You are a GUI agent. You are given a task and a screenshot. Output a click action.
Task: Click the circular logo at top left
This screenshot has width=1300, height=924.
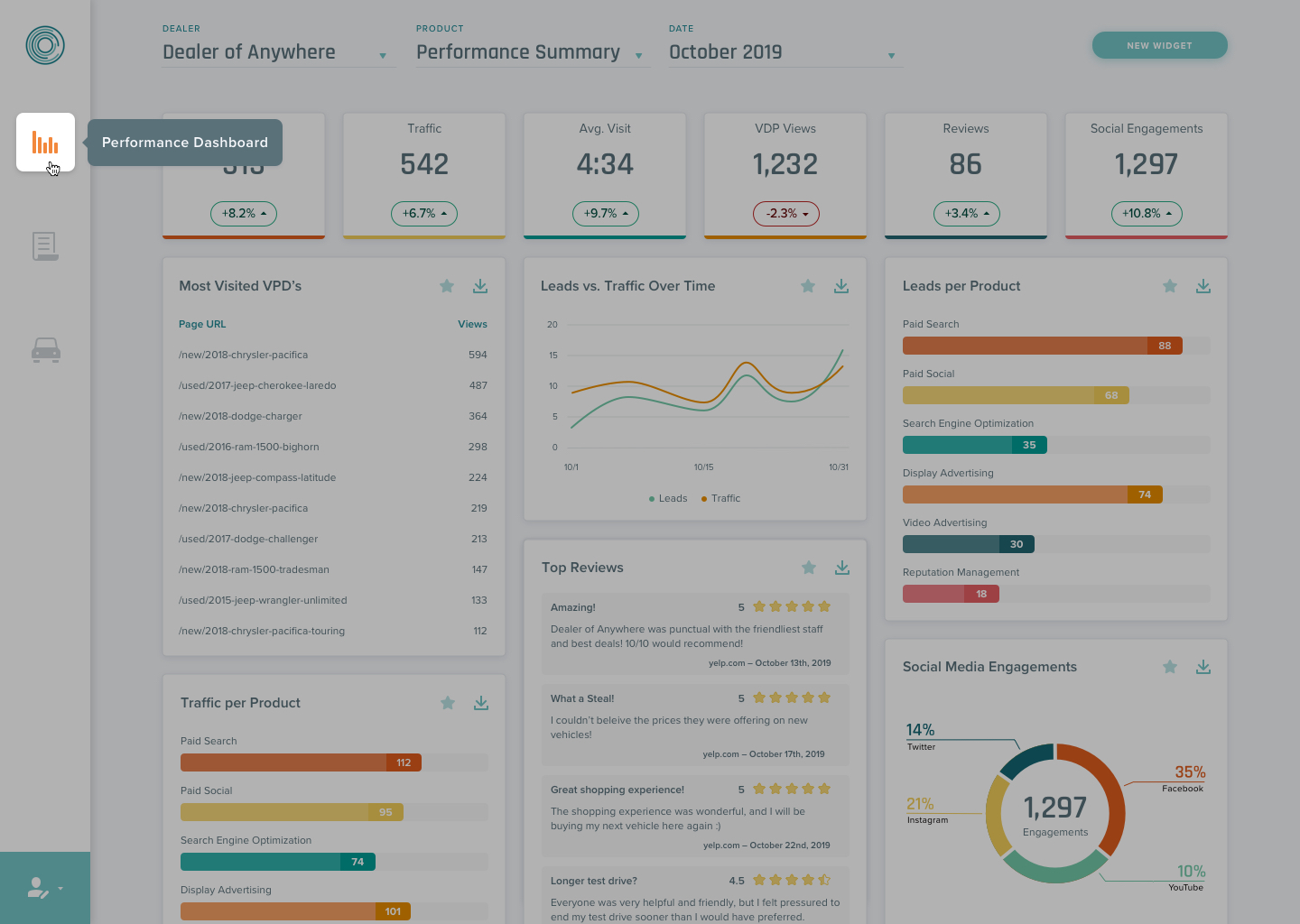point(45,45)
